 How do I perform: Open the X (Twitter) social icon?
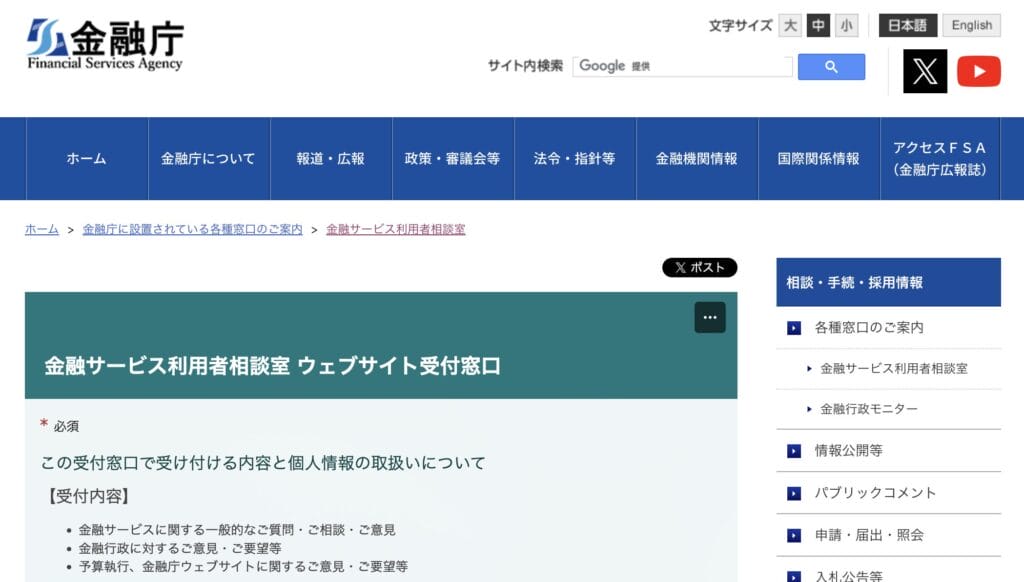[x=924, y=71]
